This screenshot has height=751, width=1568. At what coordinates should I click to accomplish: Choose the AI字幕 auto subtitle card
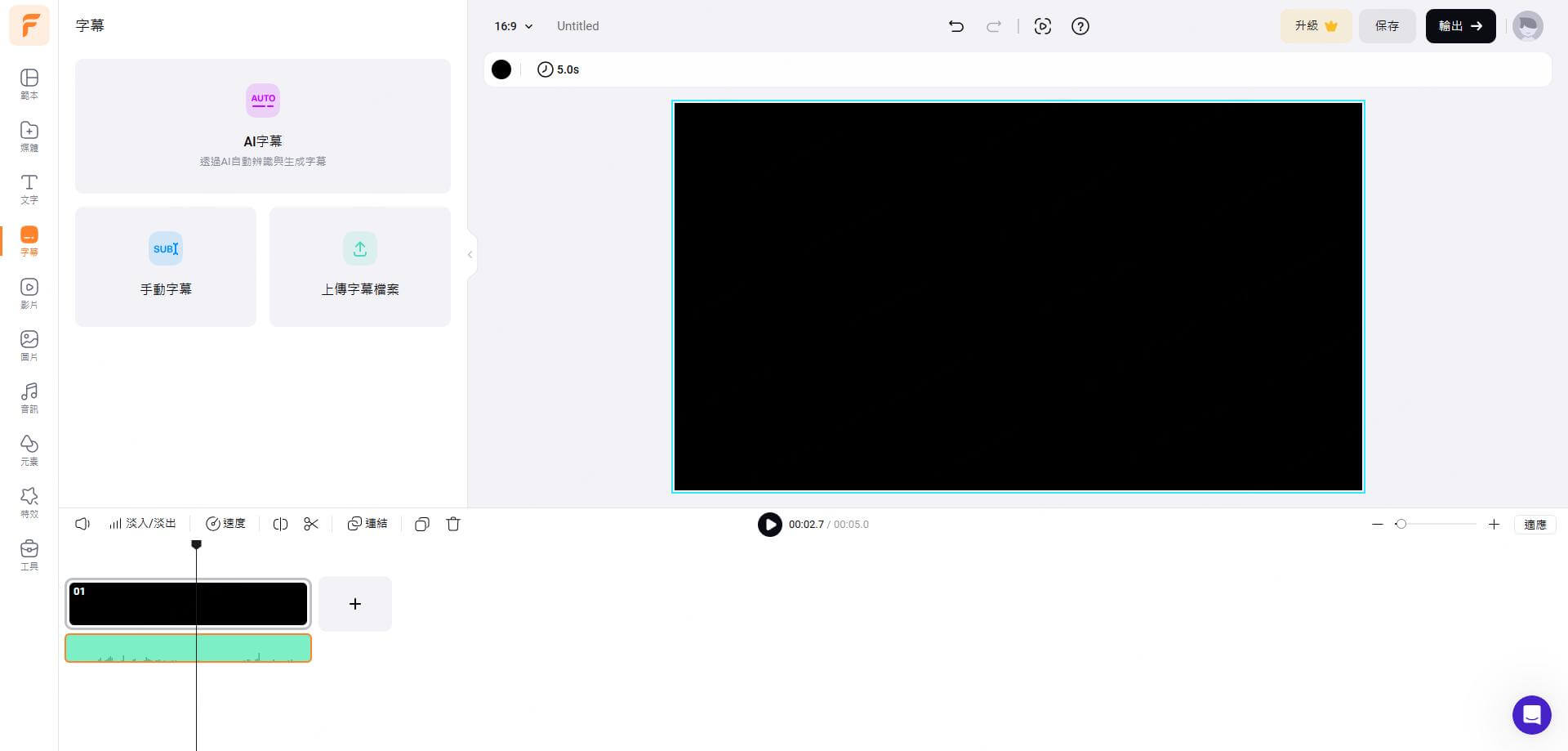(263, 126)
